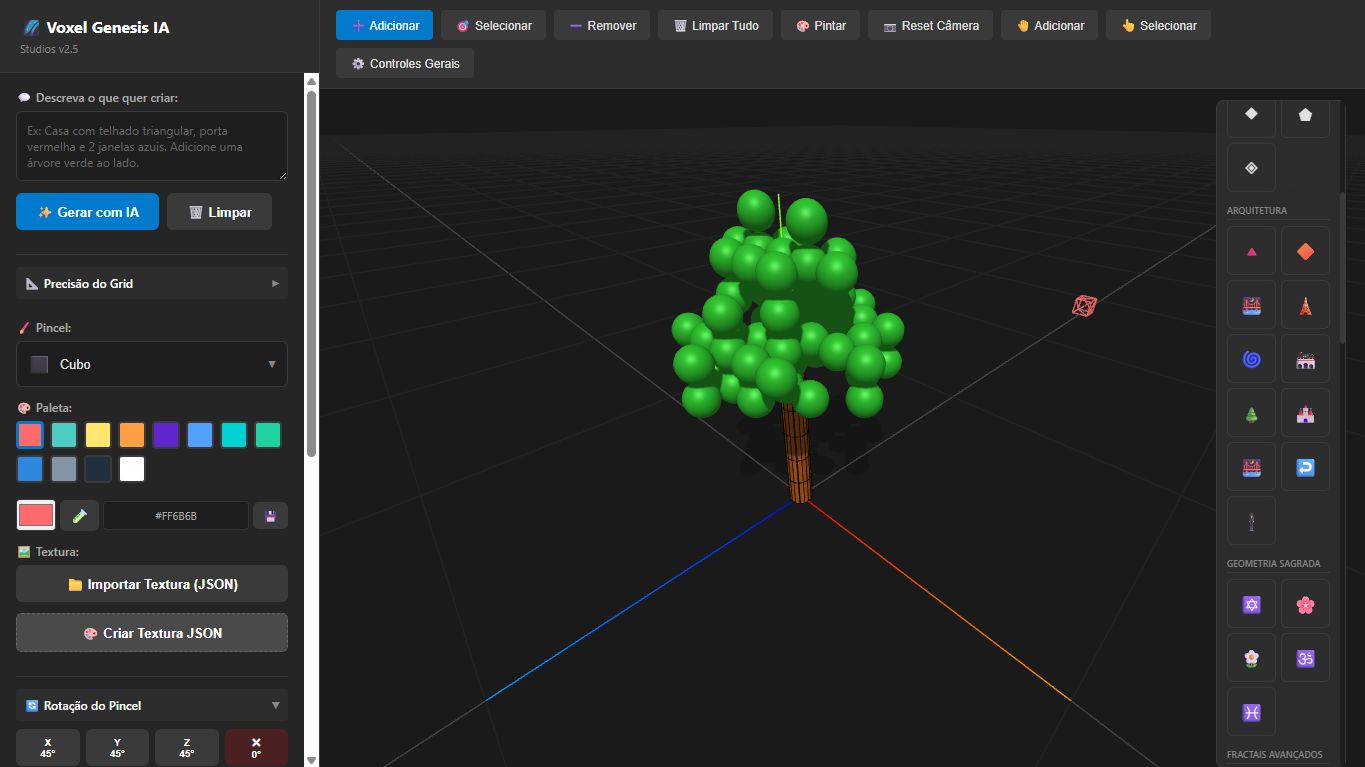
Task: Select the Om symbol geometry
Action: pos(1305,658)
